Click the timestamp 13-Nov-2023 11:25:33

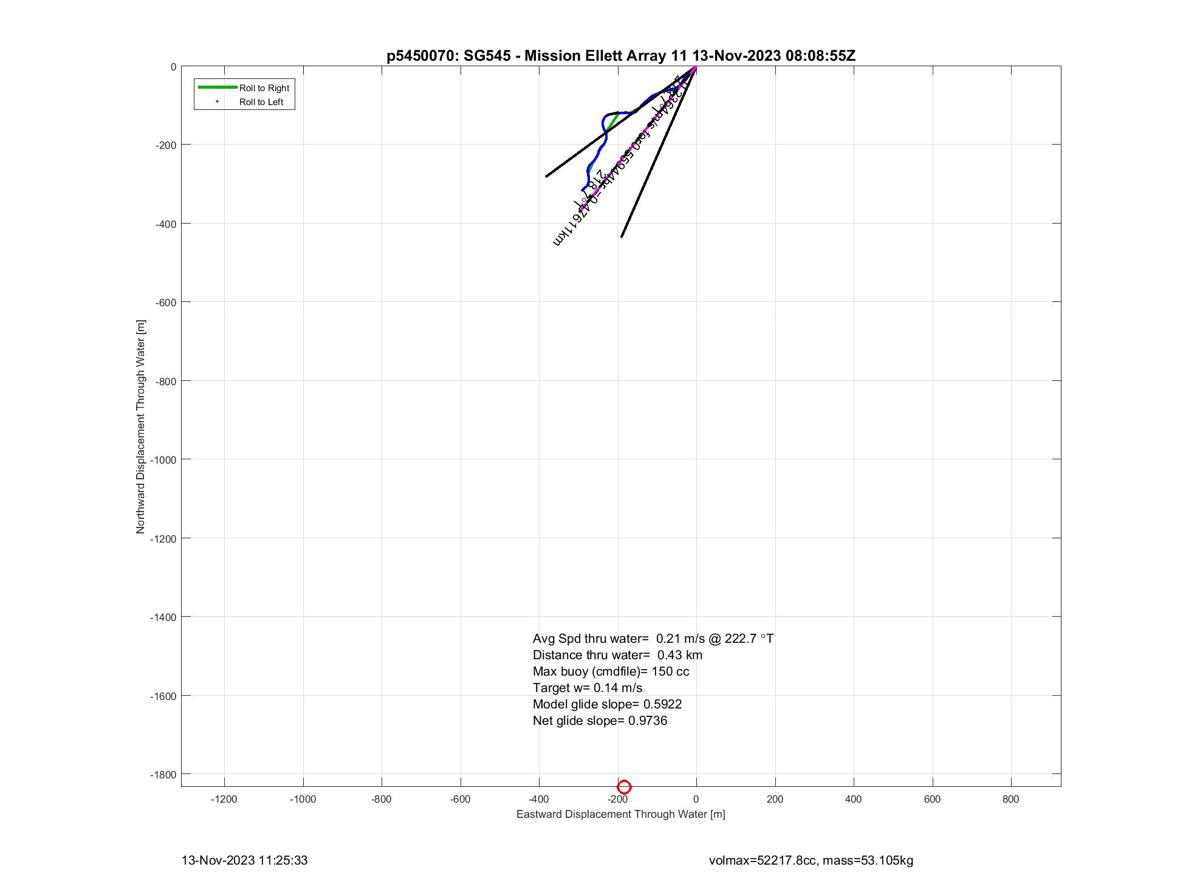(244, 860)
